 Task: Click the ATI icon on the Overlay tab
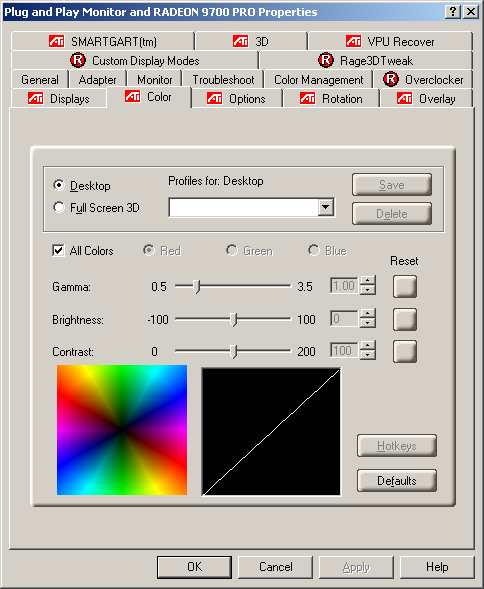[405, 98]
